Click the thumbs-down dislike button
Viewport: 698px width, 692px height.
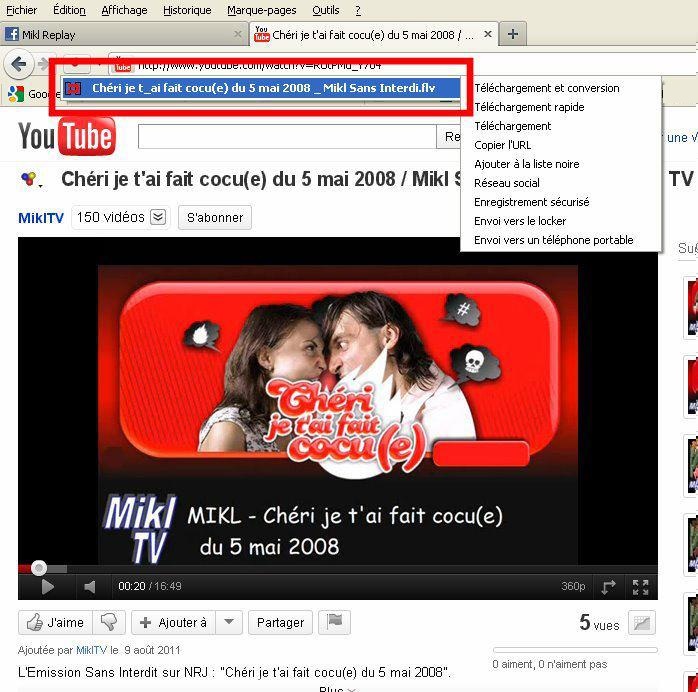(x=109, y=622)
